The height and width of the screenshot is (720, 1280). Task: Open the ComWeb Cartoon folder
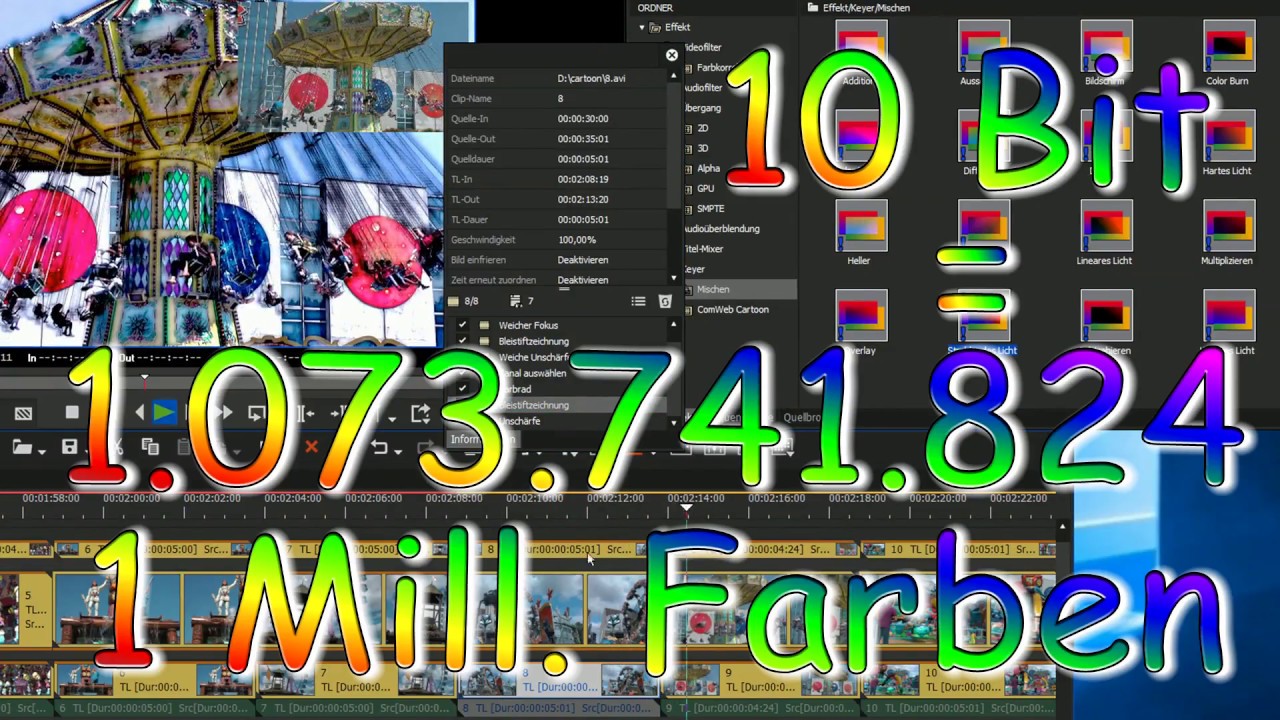tap(733, 309)
